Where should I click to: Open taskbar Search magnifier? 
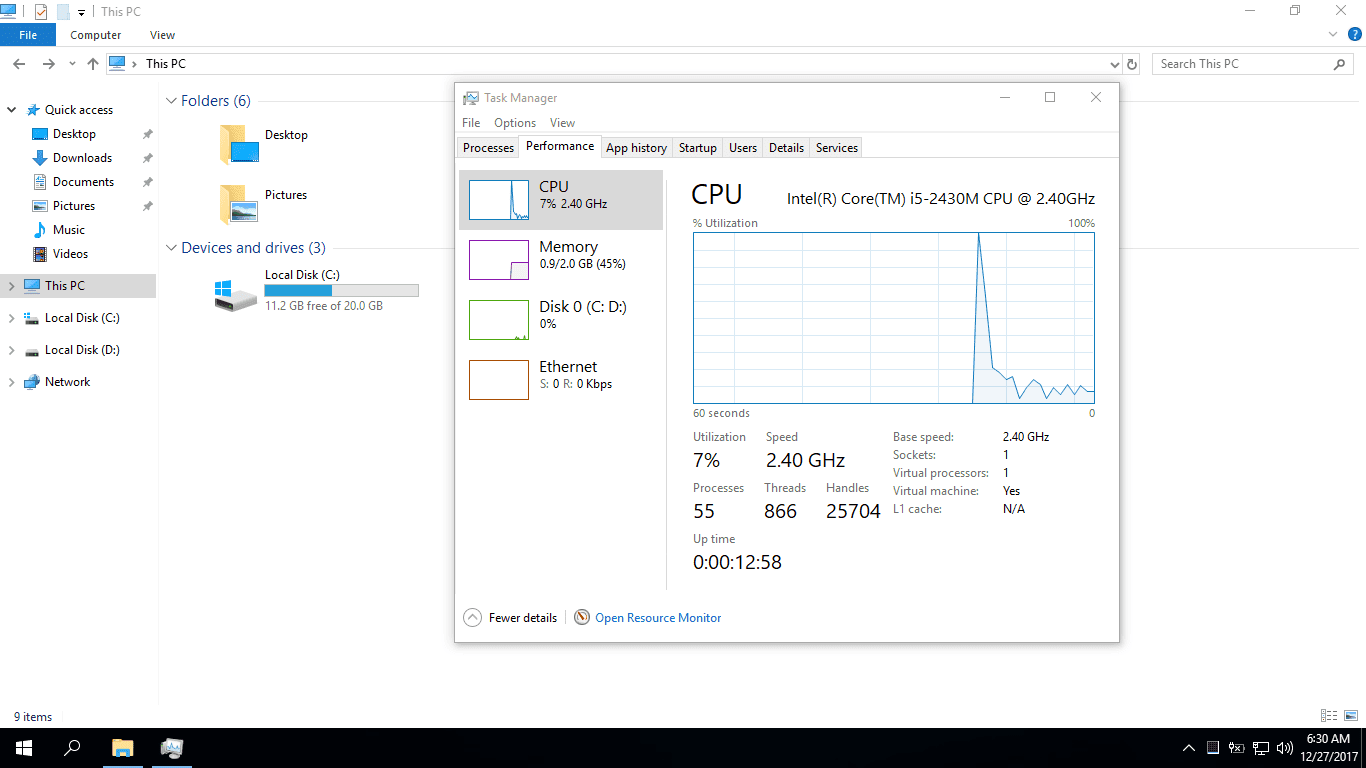tap(72, 748)
